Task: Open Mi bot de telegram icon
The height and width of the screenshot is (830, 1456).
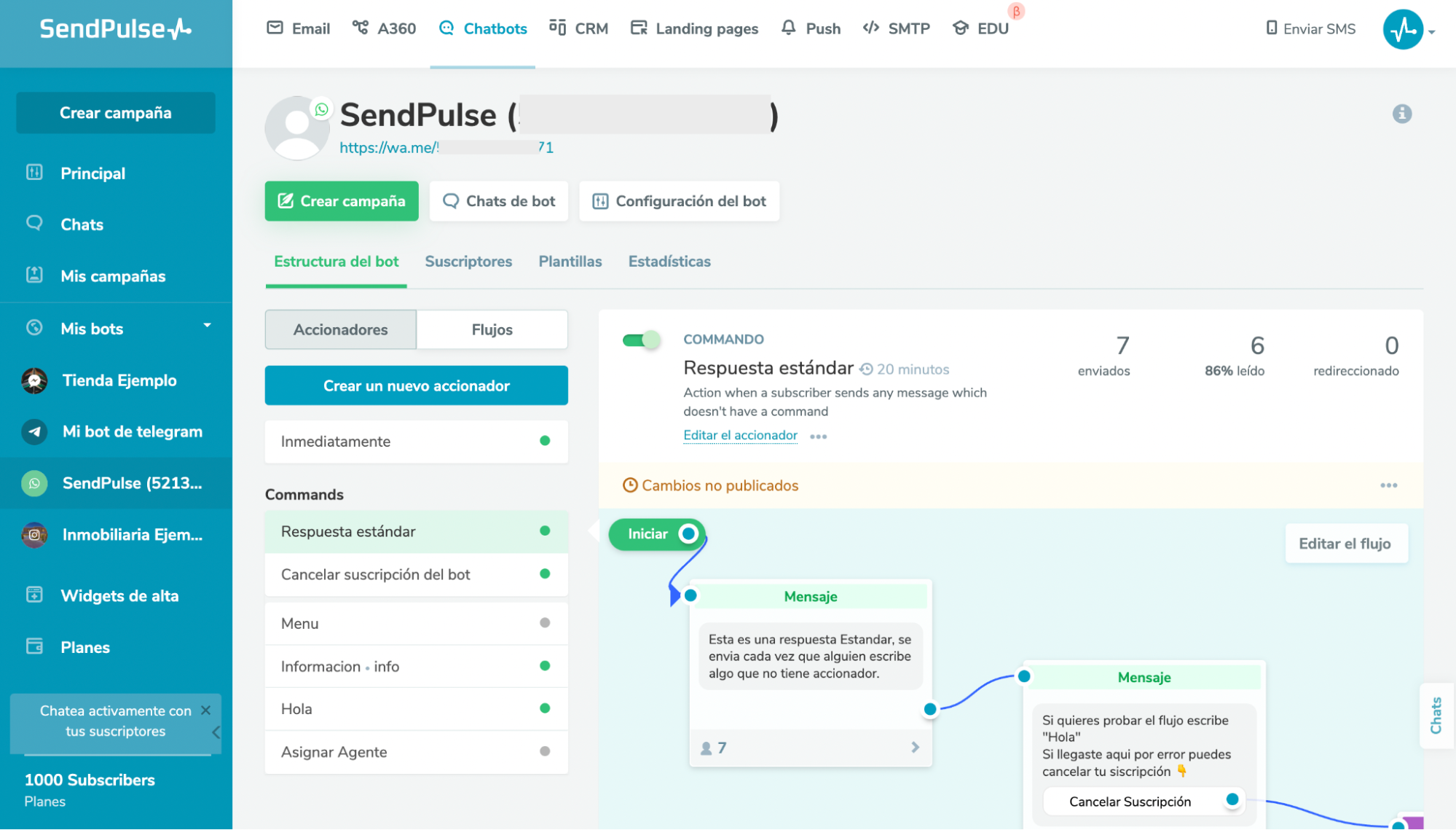Action: [34, 431]
